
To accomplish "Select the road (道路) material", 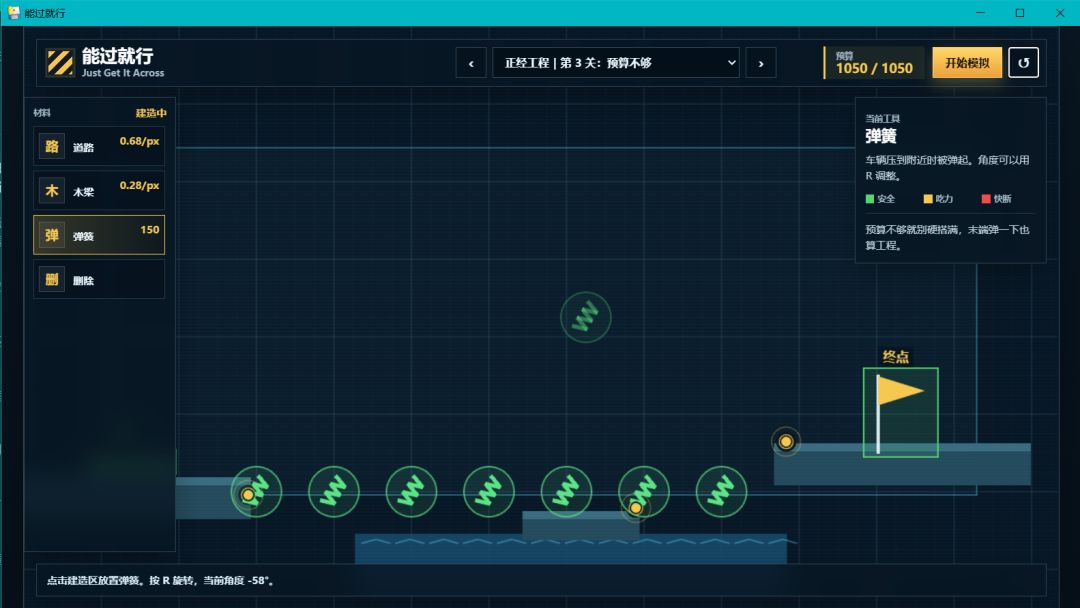I will [98, 146].
